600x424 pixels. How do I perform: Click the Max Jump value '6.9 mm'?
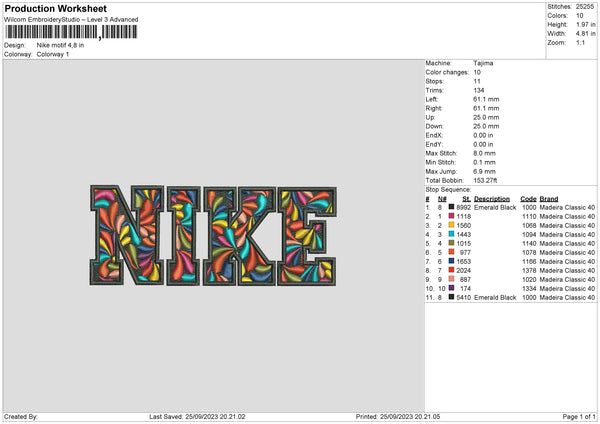click(x=484, y=171)
